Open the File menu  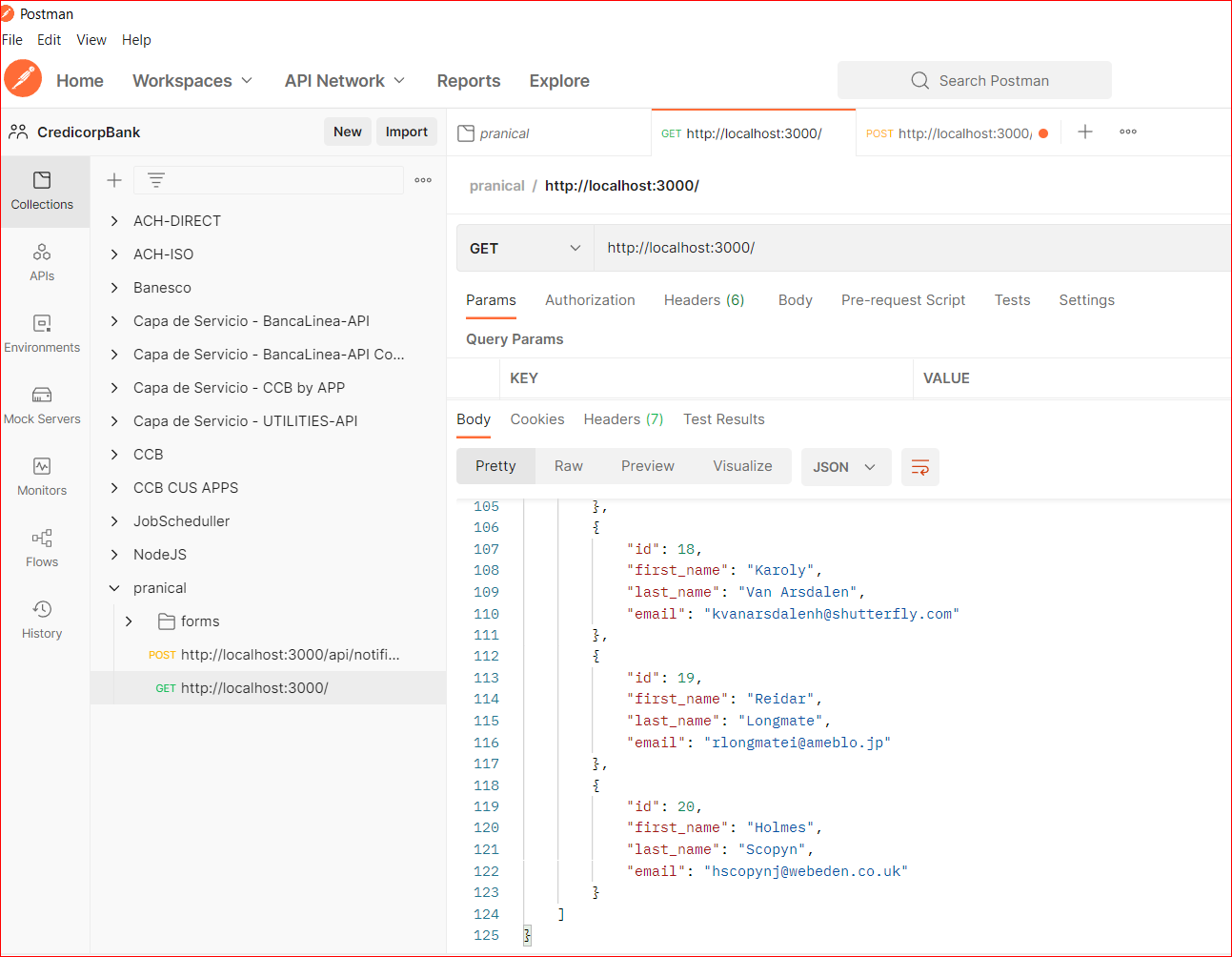coord(12,40)
